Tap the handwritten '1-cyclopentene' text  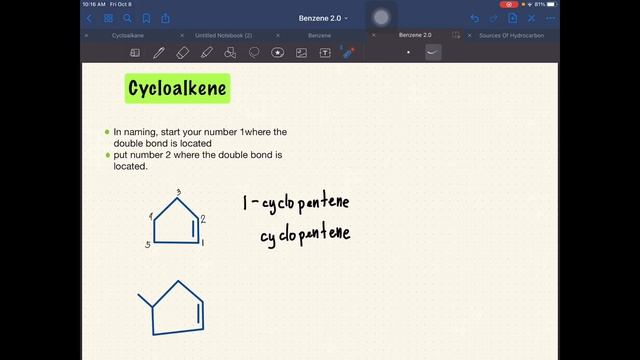click(x=296, y=202)
